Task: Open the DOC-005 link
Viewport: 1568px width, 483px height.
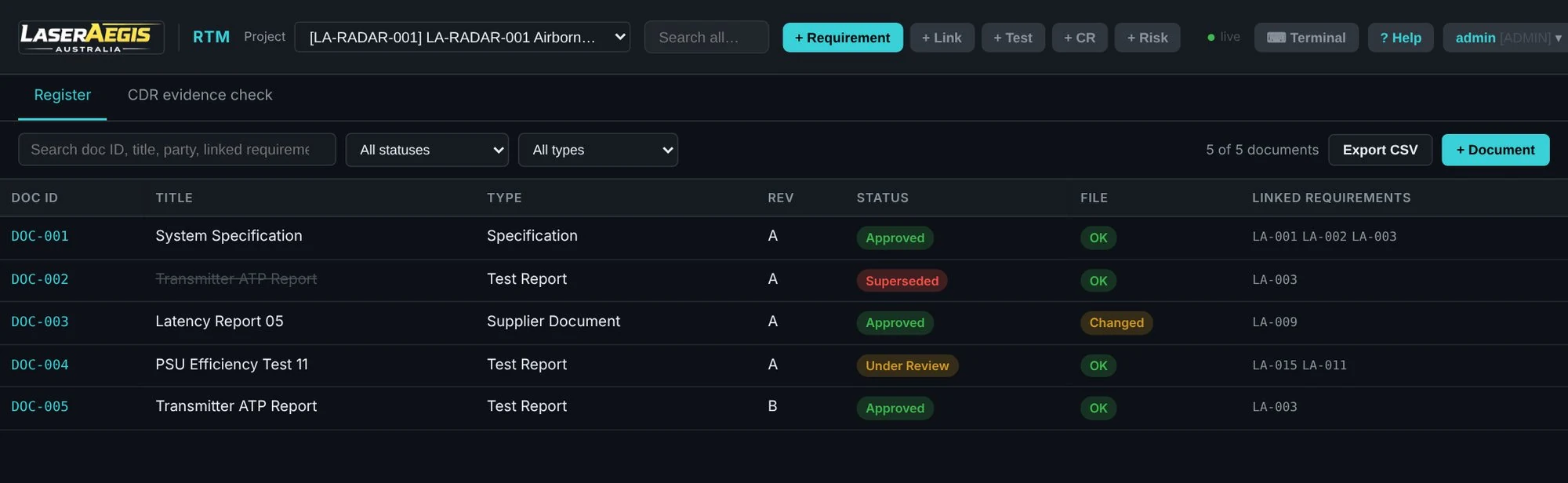Action: pyautogui.click(x=40, y=406)
